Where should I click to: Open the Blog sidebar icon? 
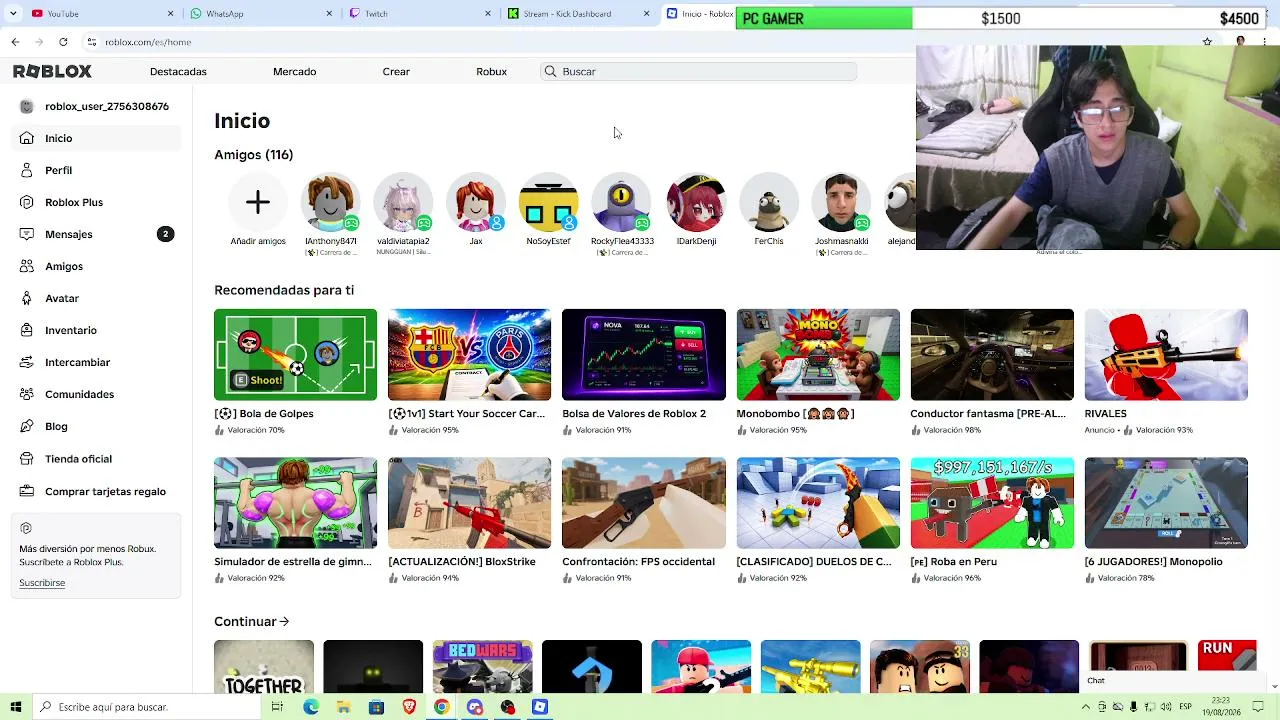coord(26,426)
